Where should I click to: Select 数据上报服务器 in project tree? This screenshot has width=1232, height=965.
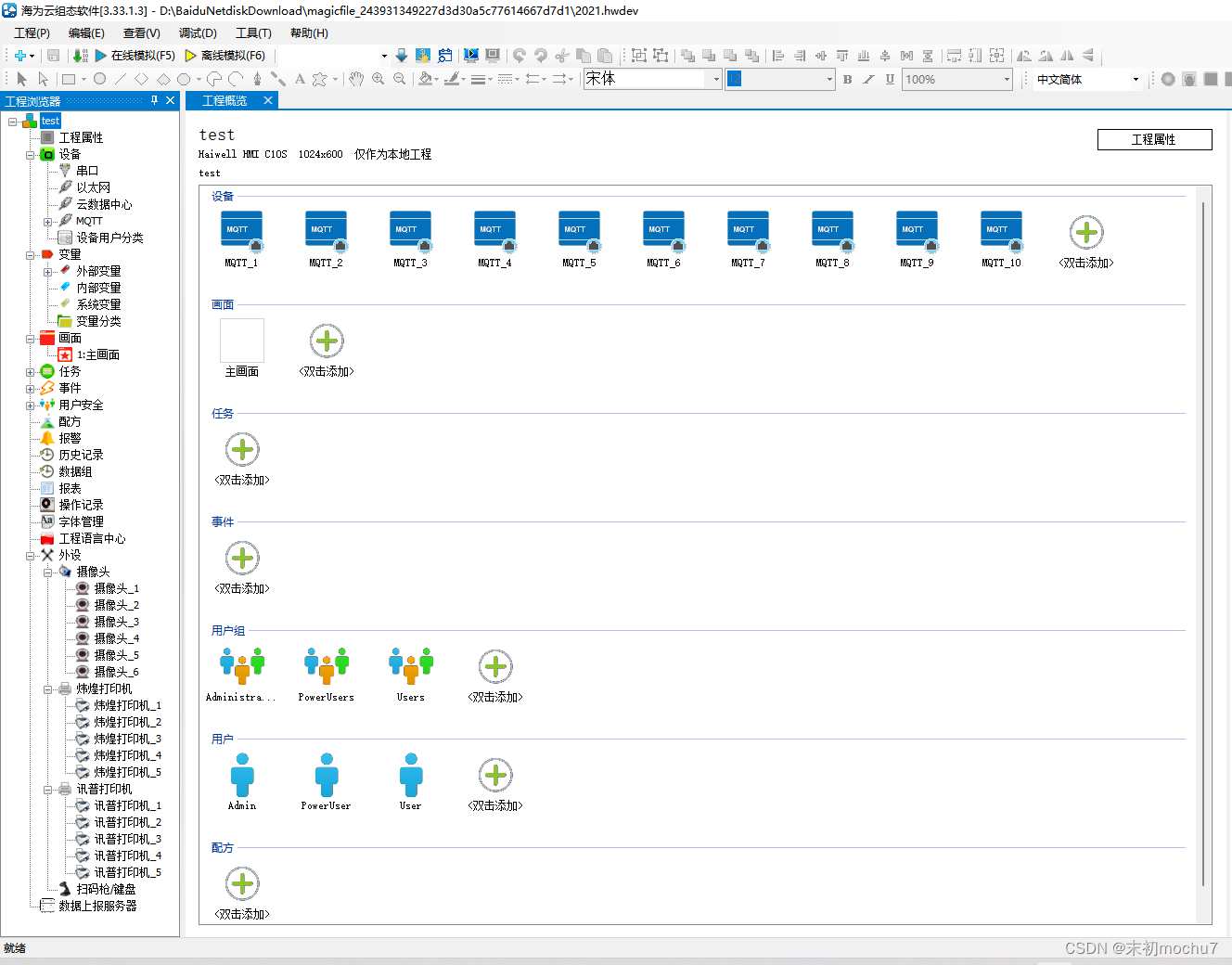click(x=98, y=906)
